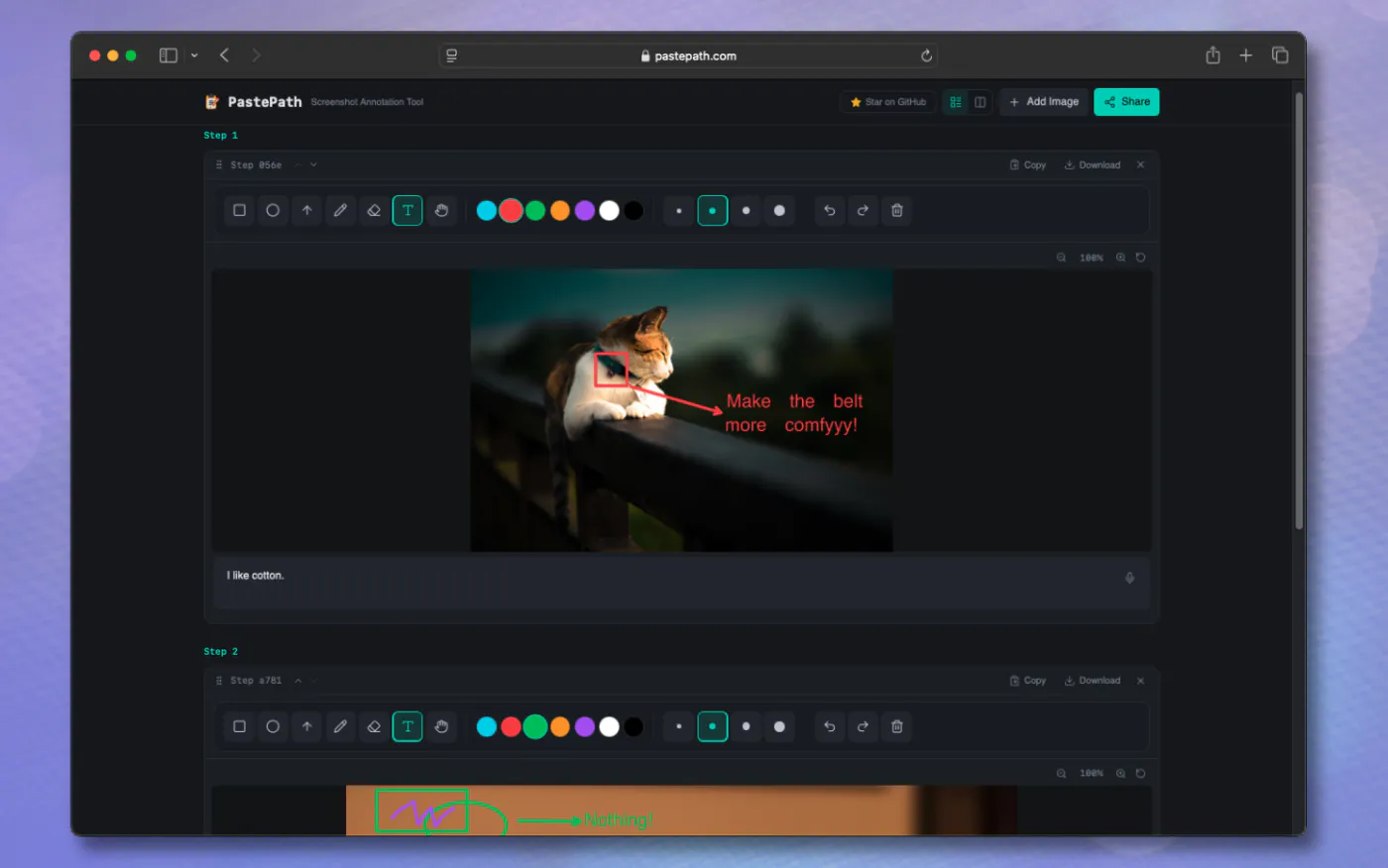Screen dimensions: 1388x868
Task: Choose the second stroke size in Step 2
Action: [713, 726]
